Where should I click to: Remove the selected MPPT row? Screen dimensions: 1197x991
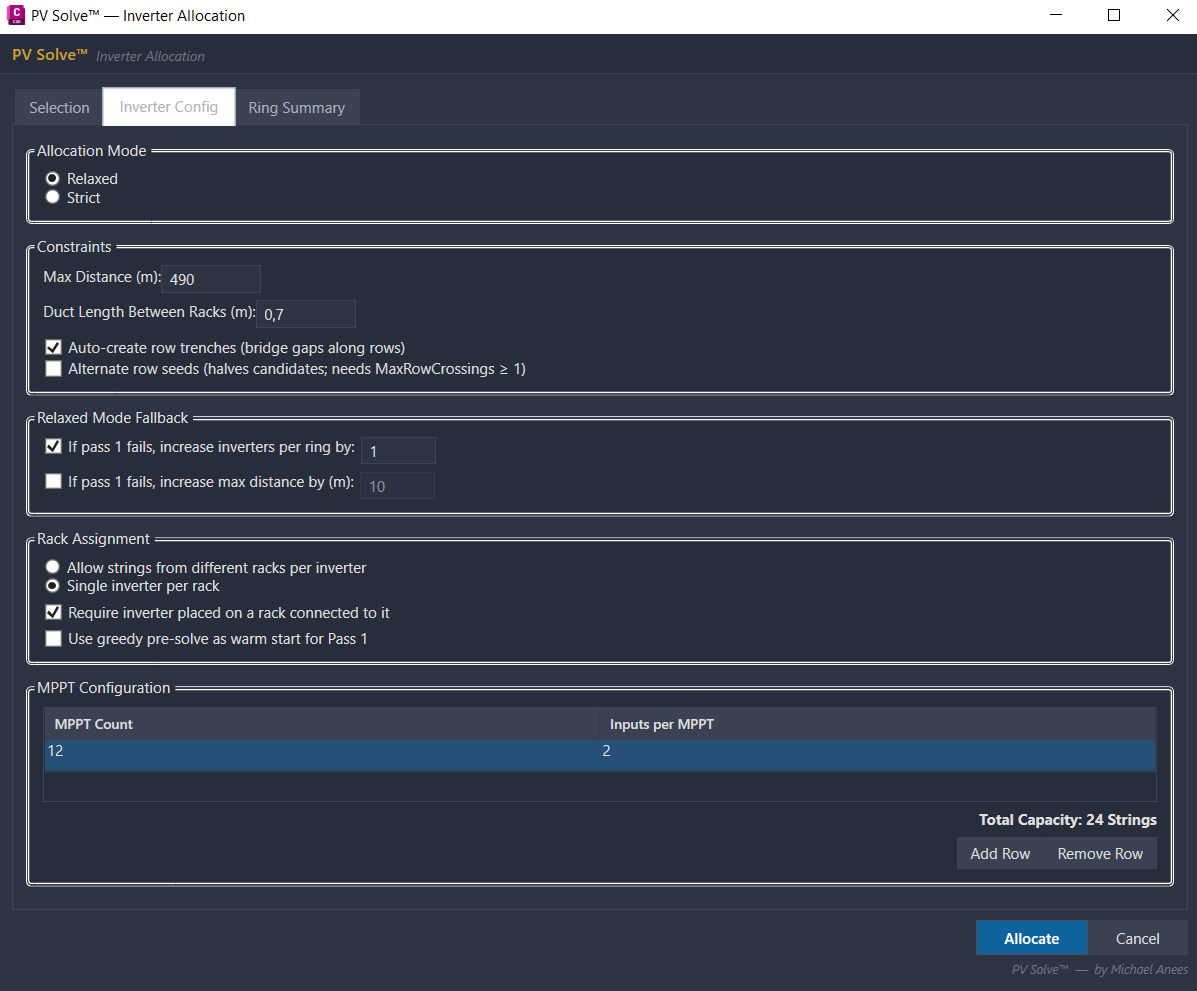(1100, 853)
